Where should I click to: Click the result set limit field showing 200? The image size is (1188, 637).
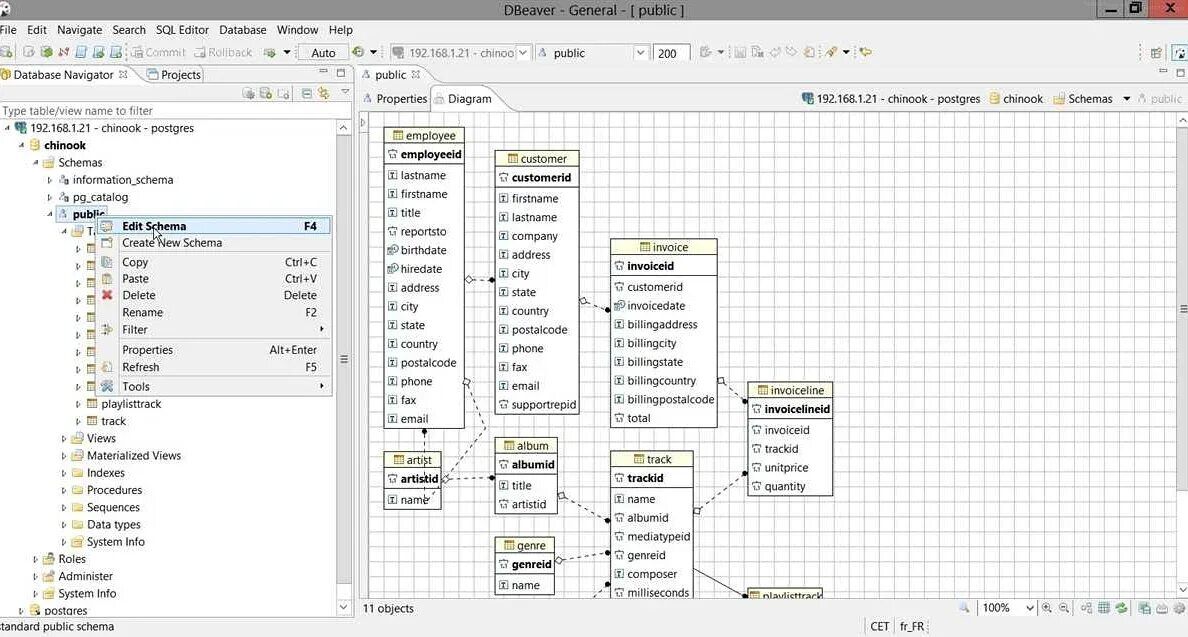671,53
